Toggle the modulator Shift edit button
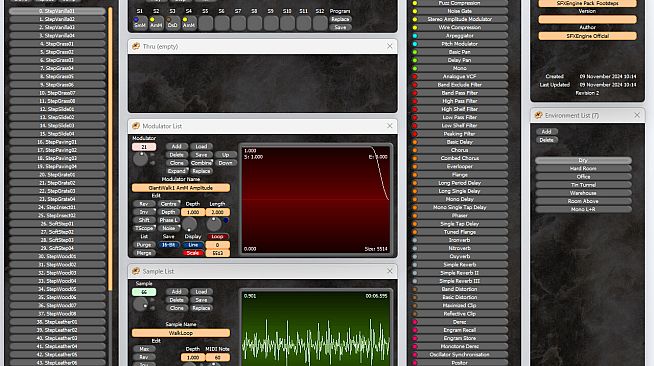Screen dimensions: 654x366 [x=144, y=220]
